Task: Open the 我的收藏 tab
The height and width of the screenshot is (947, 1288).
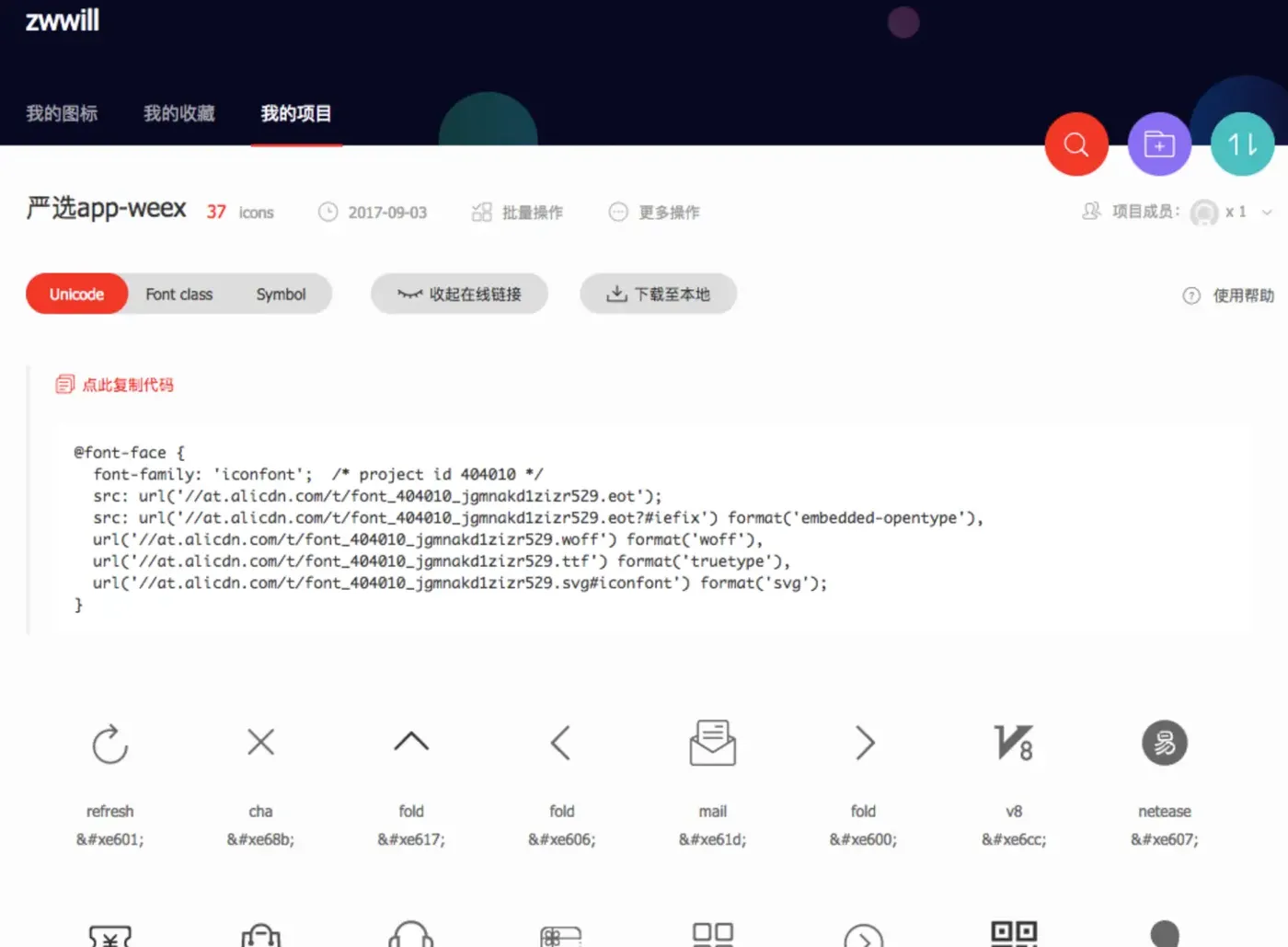Action: pyautogui.click(x=179, y=113)
